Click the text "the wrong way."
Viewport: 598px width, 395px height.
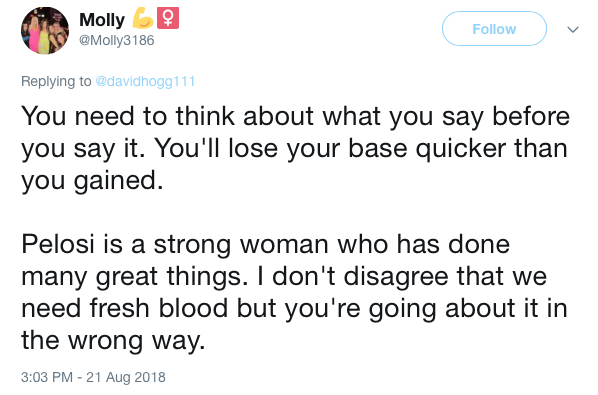click(x=113, y=340)
